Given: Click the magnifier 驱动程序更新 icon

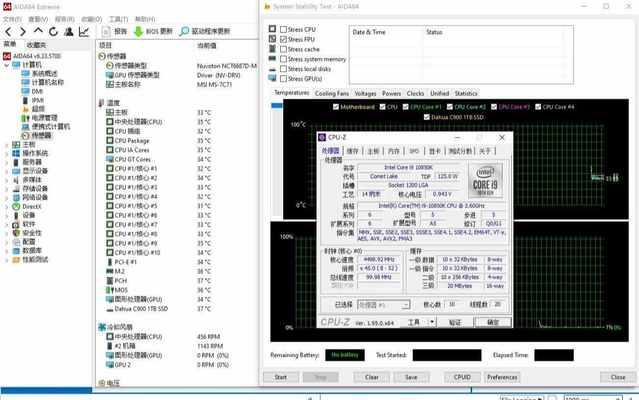Looking at the screenshot, I should point(184,31).
